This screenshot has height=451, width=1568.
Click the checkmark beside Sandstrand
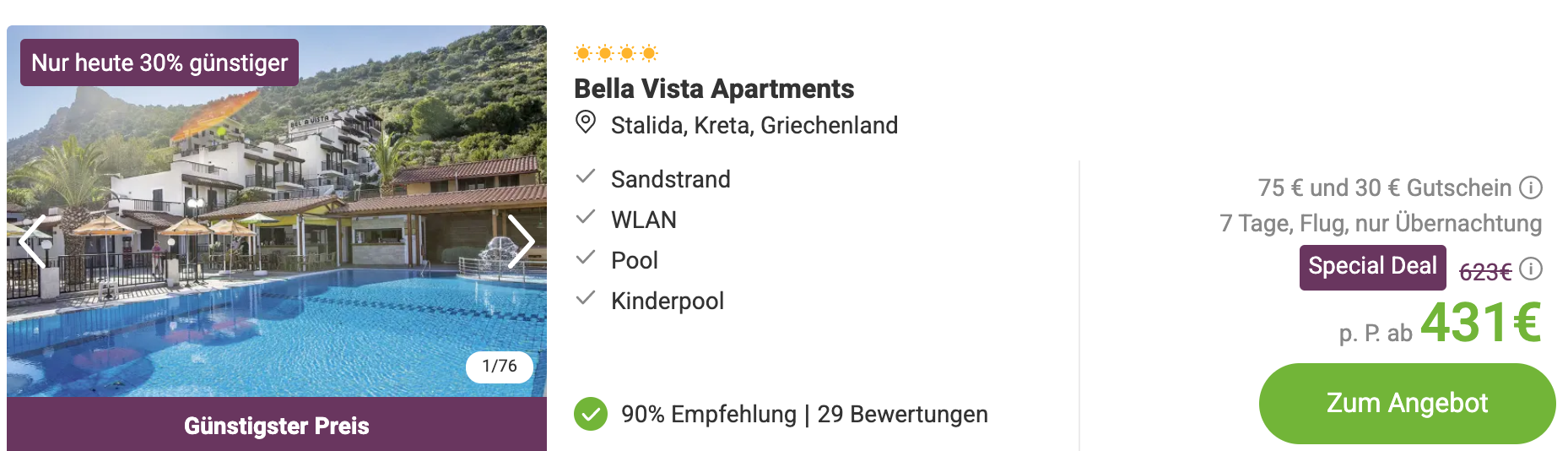[x=586, y=177]
